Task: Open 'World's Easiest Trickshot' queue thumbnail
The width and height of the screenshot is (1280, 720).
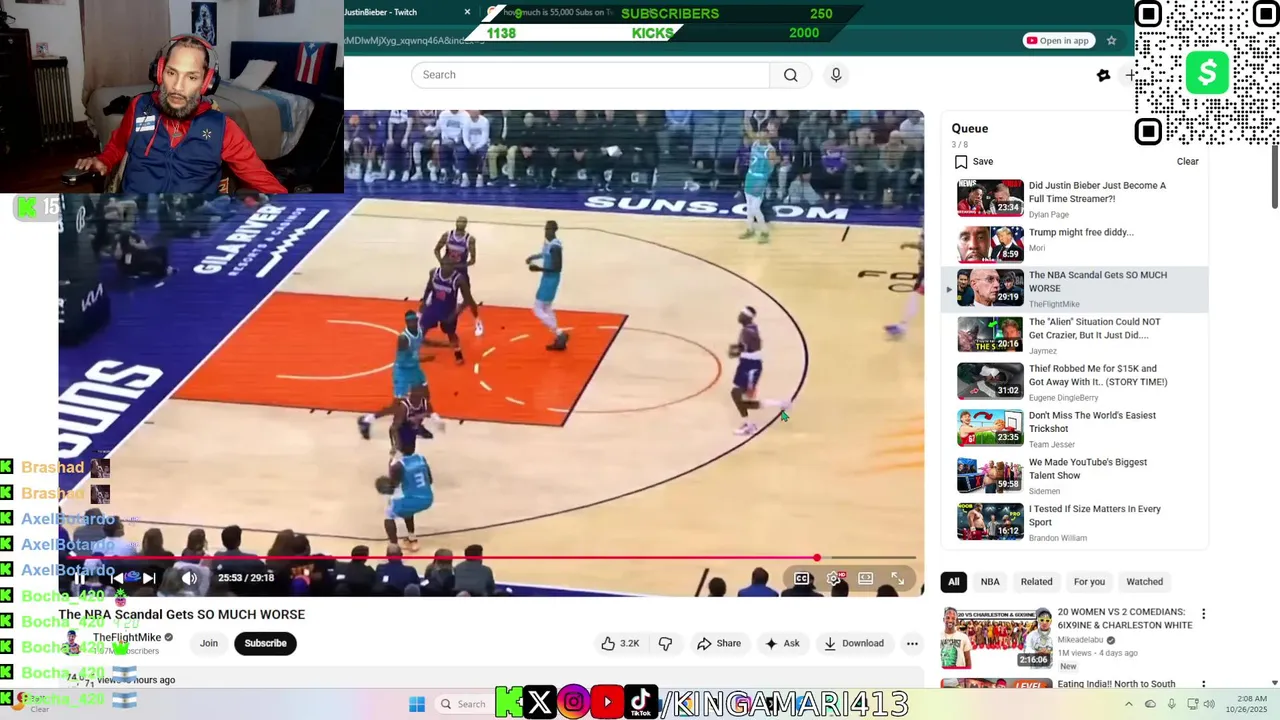Action: [x=990, y=428]
